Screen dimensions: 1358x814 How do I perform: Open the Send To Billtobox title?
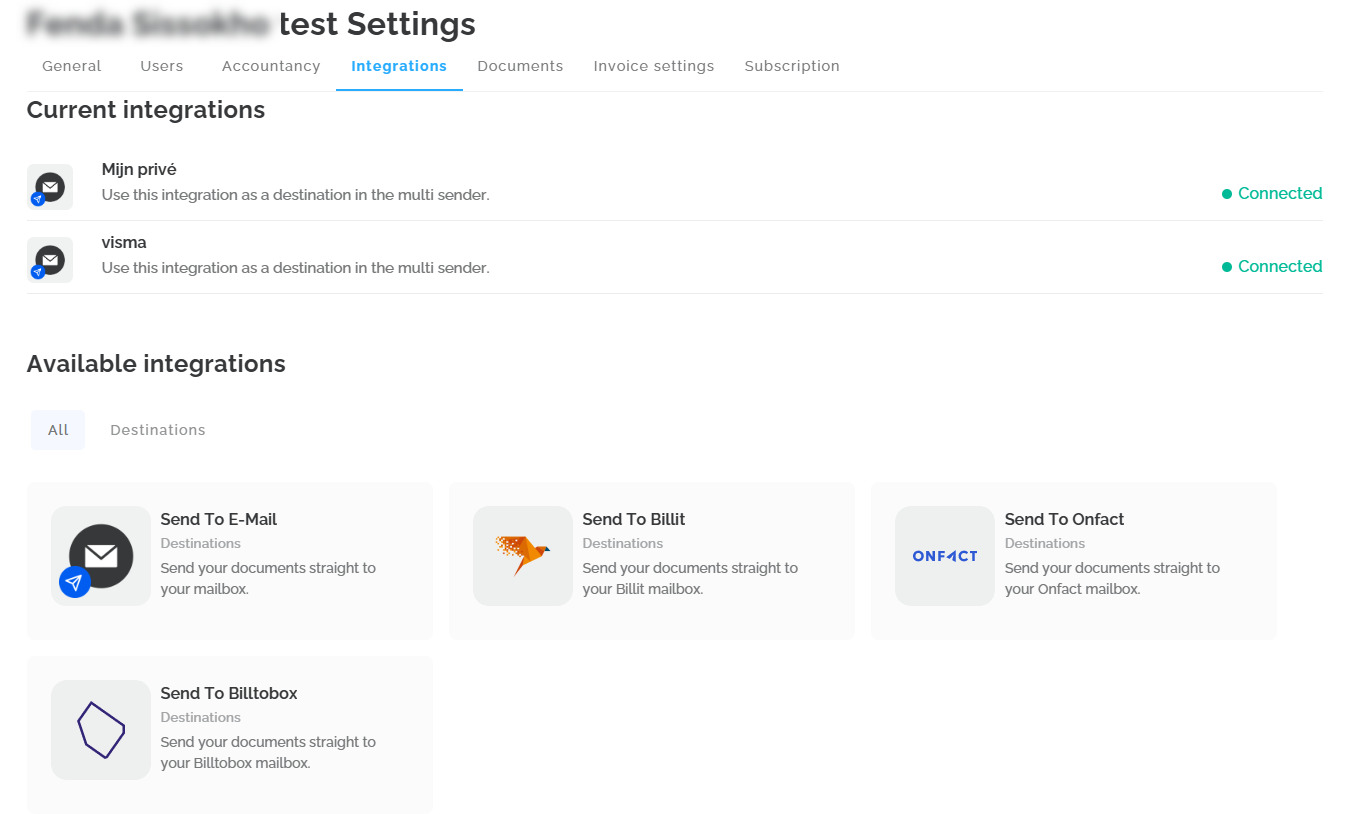229,694
